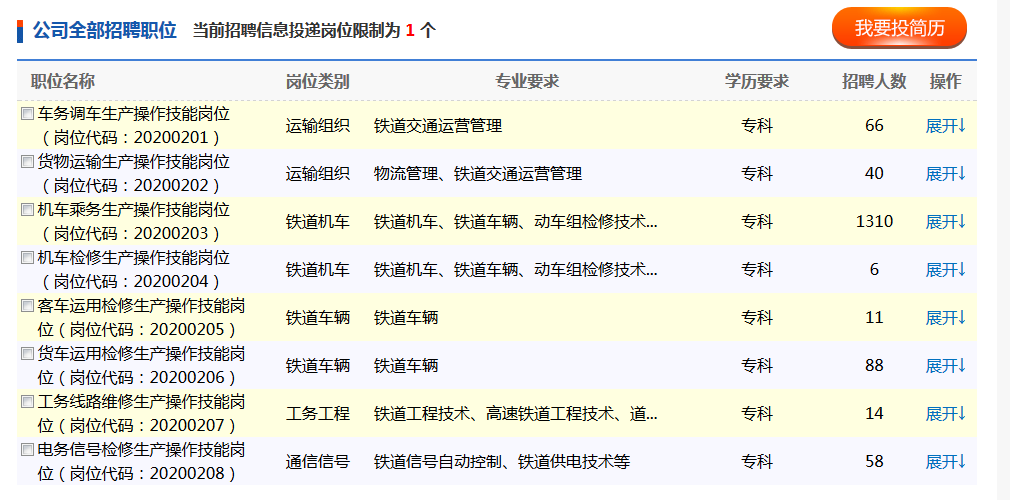Image resolution: width=1010 pixels, height=500 pixels.
Task: Click the 我要投简历 button
Action: coord(899,29)
